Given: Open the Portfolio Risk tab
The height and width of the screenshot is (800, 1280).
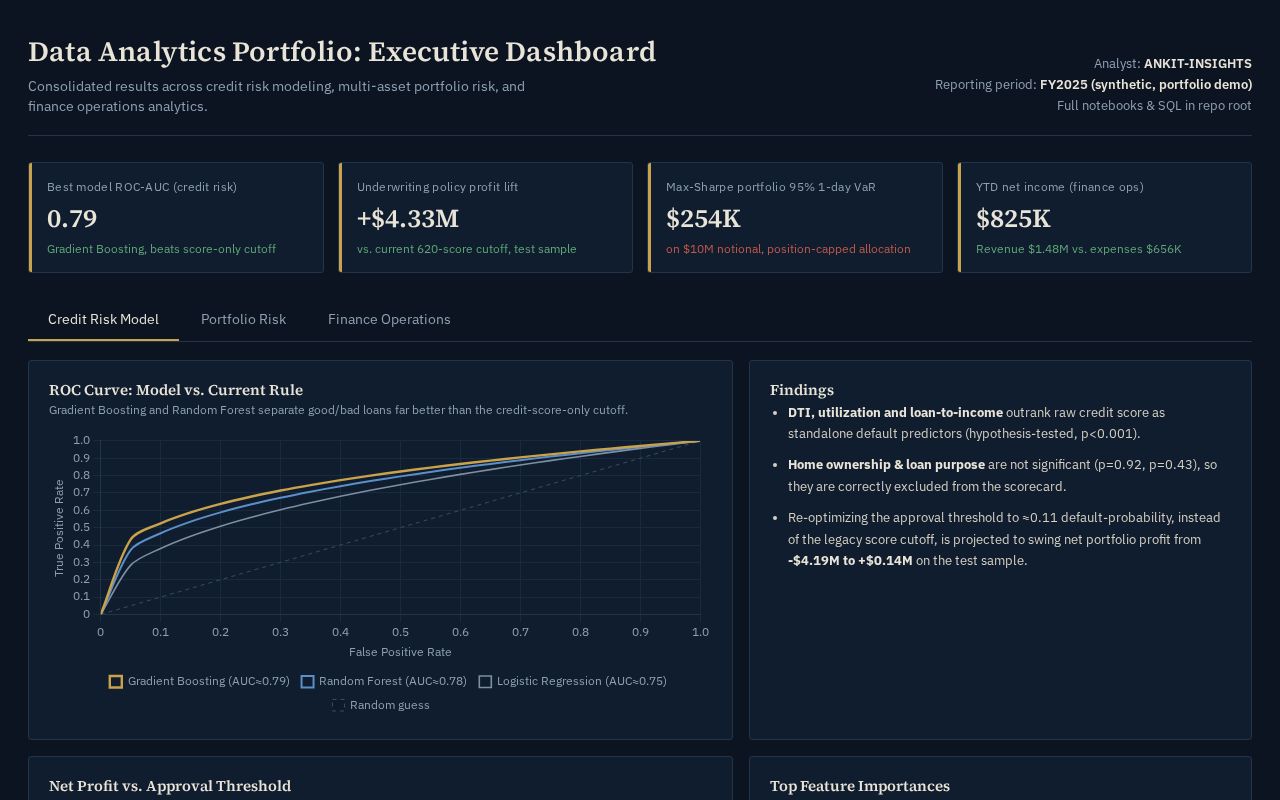Looking at the screenshot, I should pos(243,319).
